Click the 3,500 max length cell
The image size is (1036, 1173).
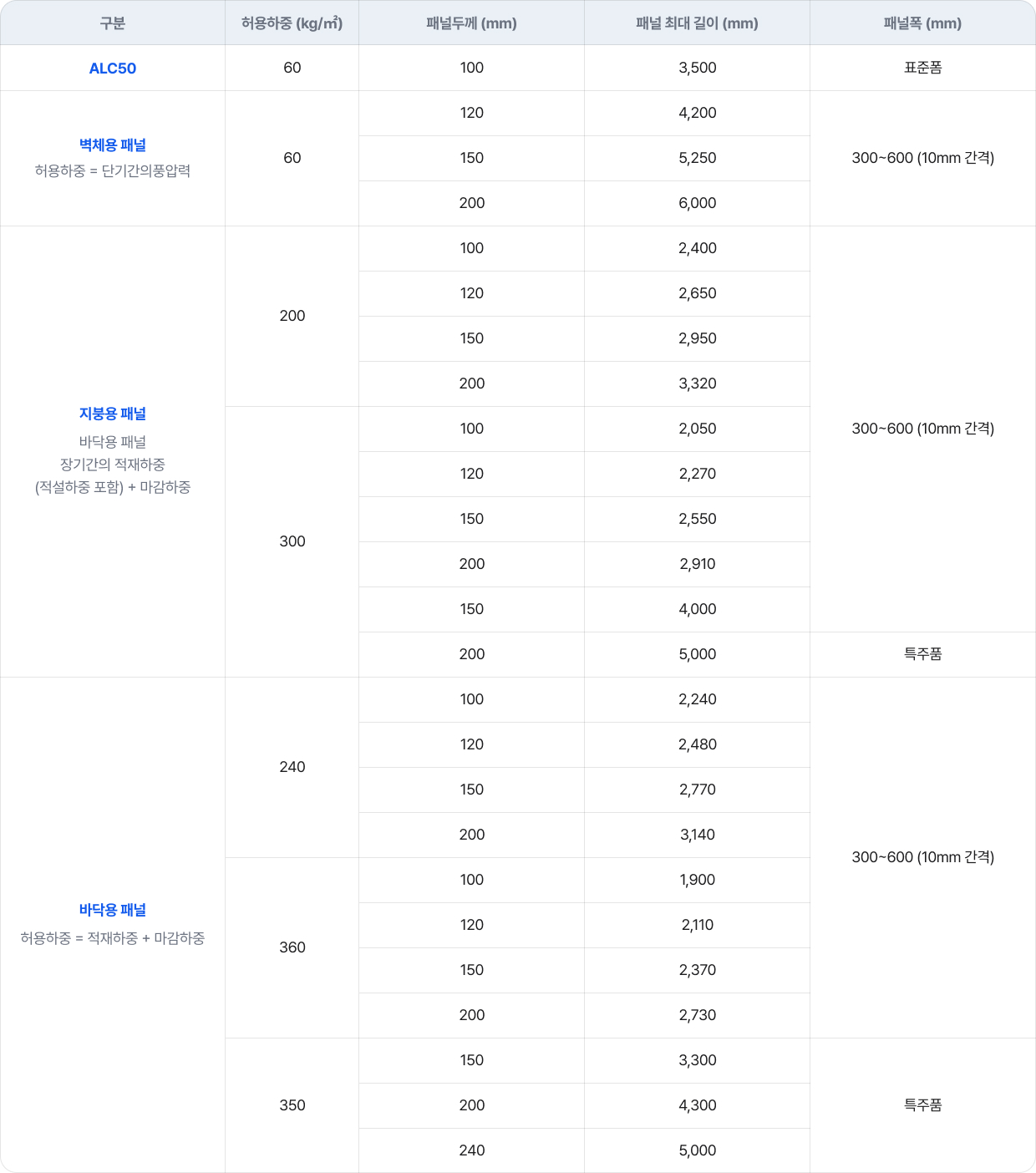(x=697, y=69)
